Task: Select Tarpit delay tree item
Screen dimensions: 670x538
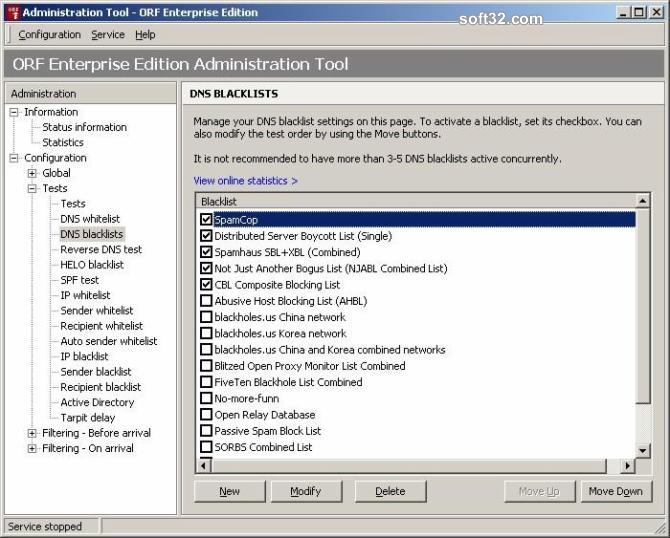Action: click(88, 418)
